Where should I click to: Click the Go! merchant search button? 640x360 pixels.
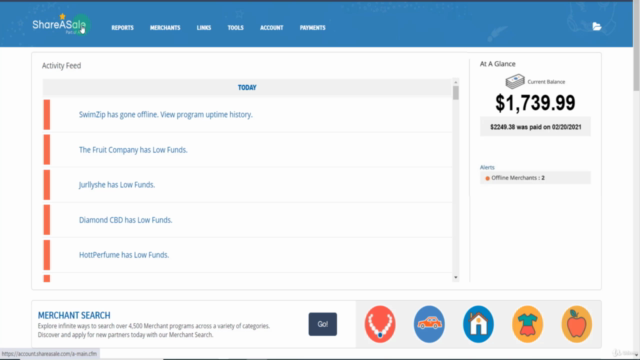[x=323, y=324]
